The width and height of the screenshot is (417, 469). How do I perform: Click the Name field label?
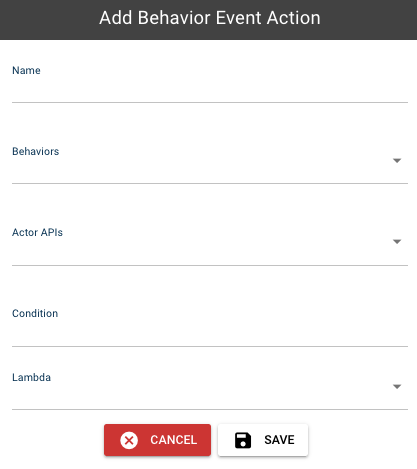26,70
